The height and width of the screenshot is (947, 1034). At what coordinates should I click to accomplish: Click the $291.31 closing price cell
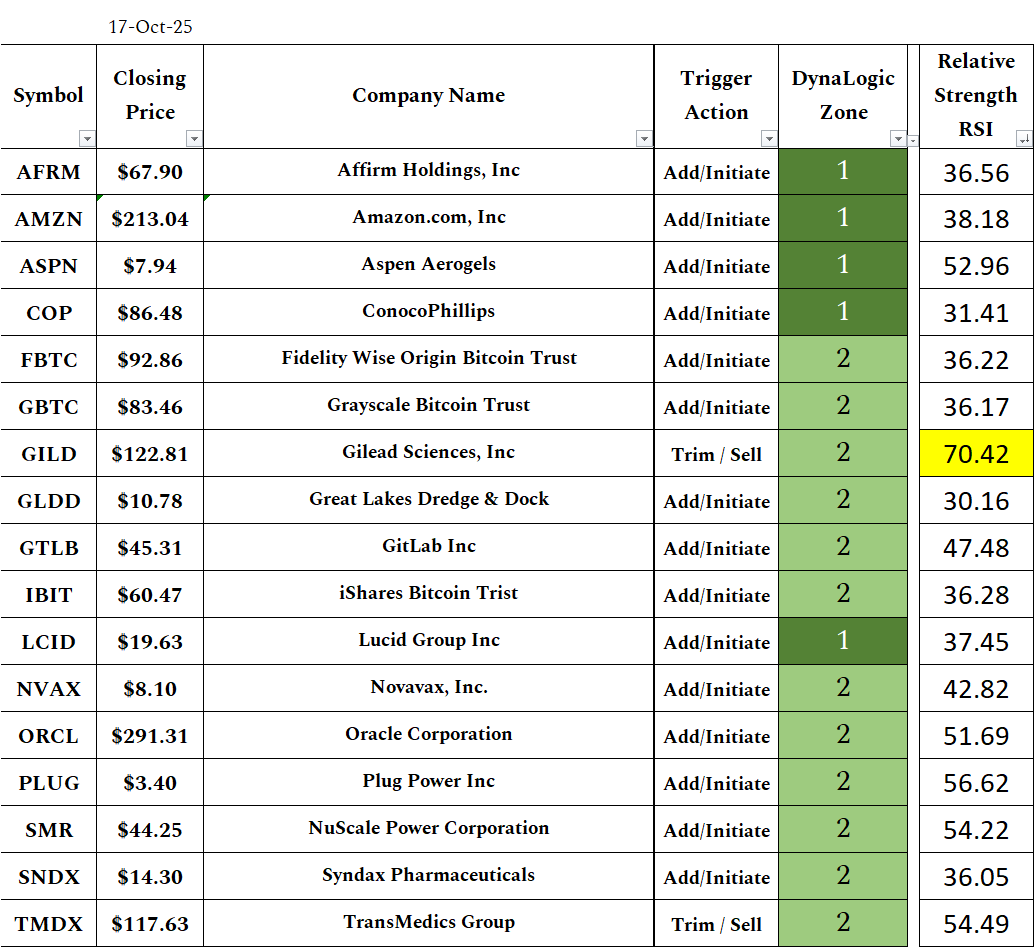(150, 735)
